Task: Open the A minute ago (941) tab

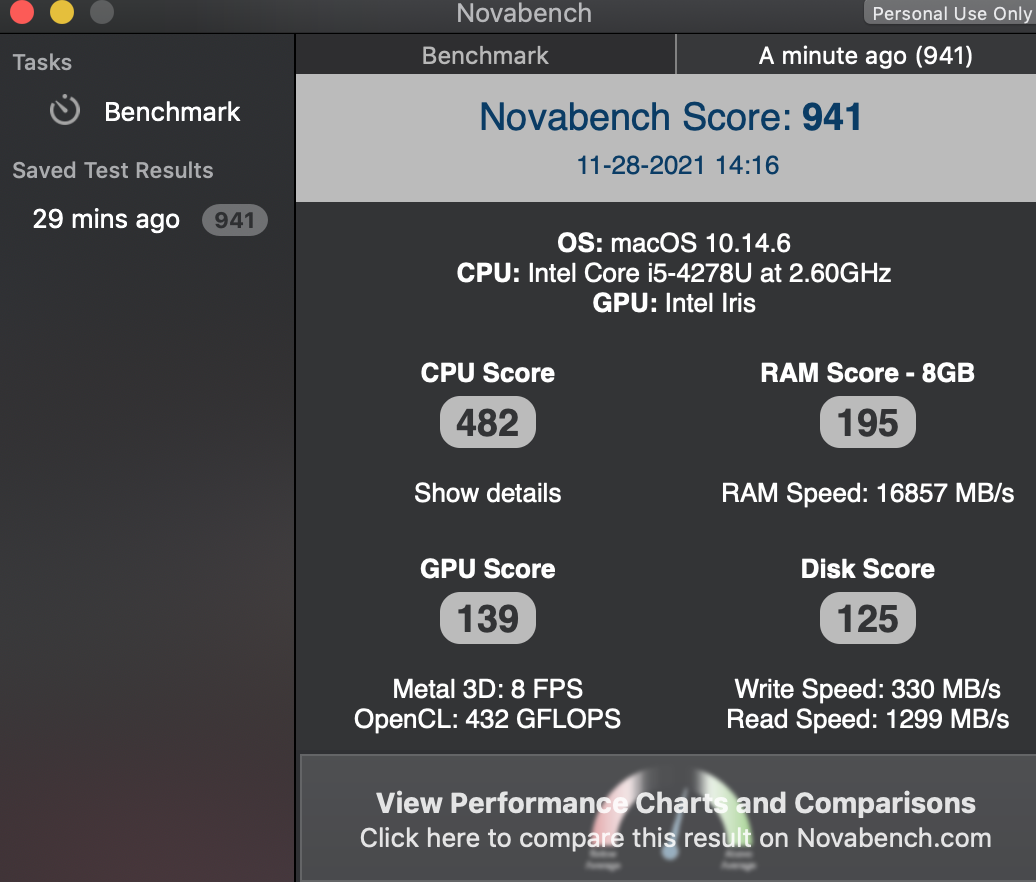Action: coord(865,56)
